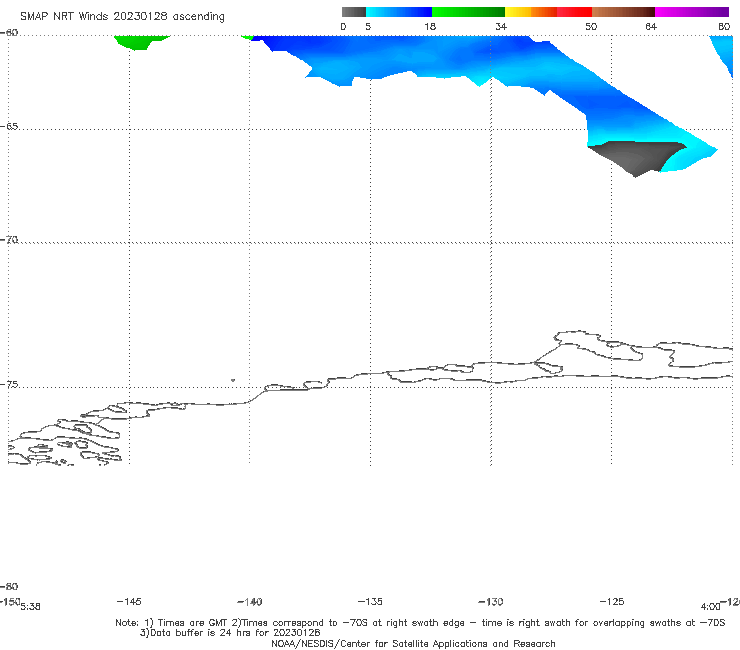740x650 pixels.
Task: Click the note line starting Times are GMT
Action: click(420, 623)
